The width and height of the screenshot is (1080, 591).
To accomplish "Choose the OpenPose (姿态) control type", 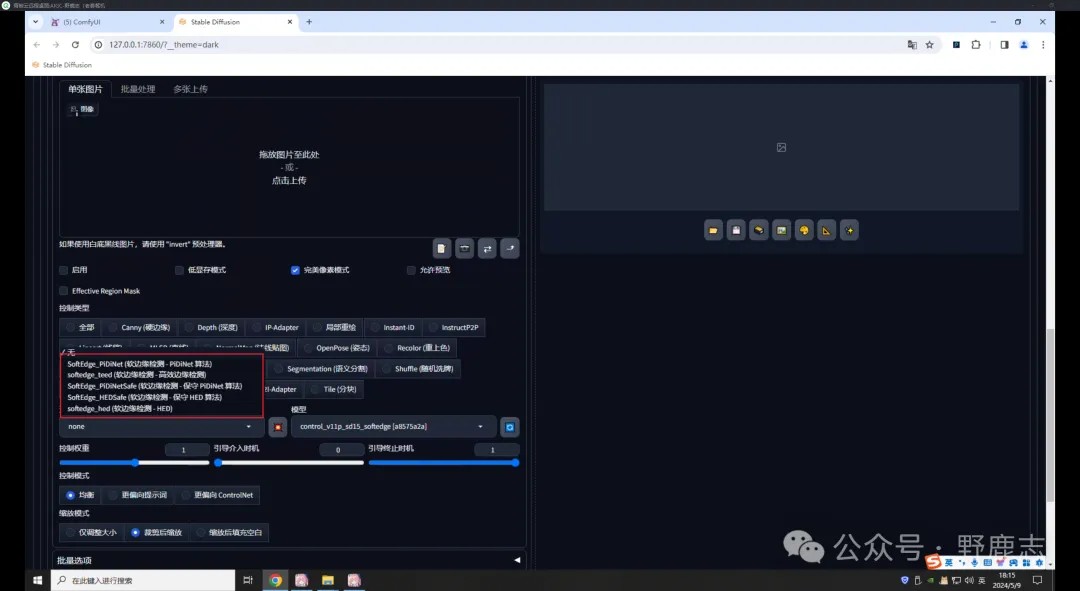I will click(336, 348).
